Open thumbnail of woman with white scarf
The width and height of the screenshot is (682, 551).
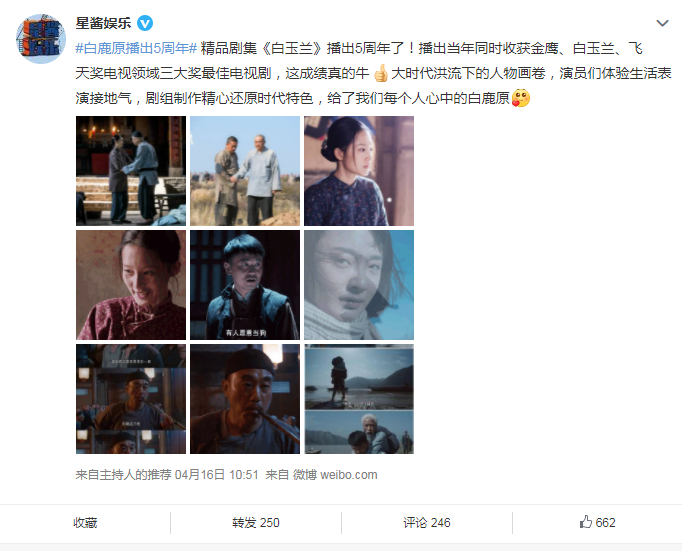pos(359,285)
